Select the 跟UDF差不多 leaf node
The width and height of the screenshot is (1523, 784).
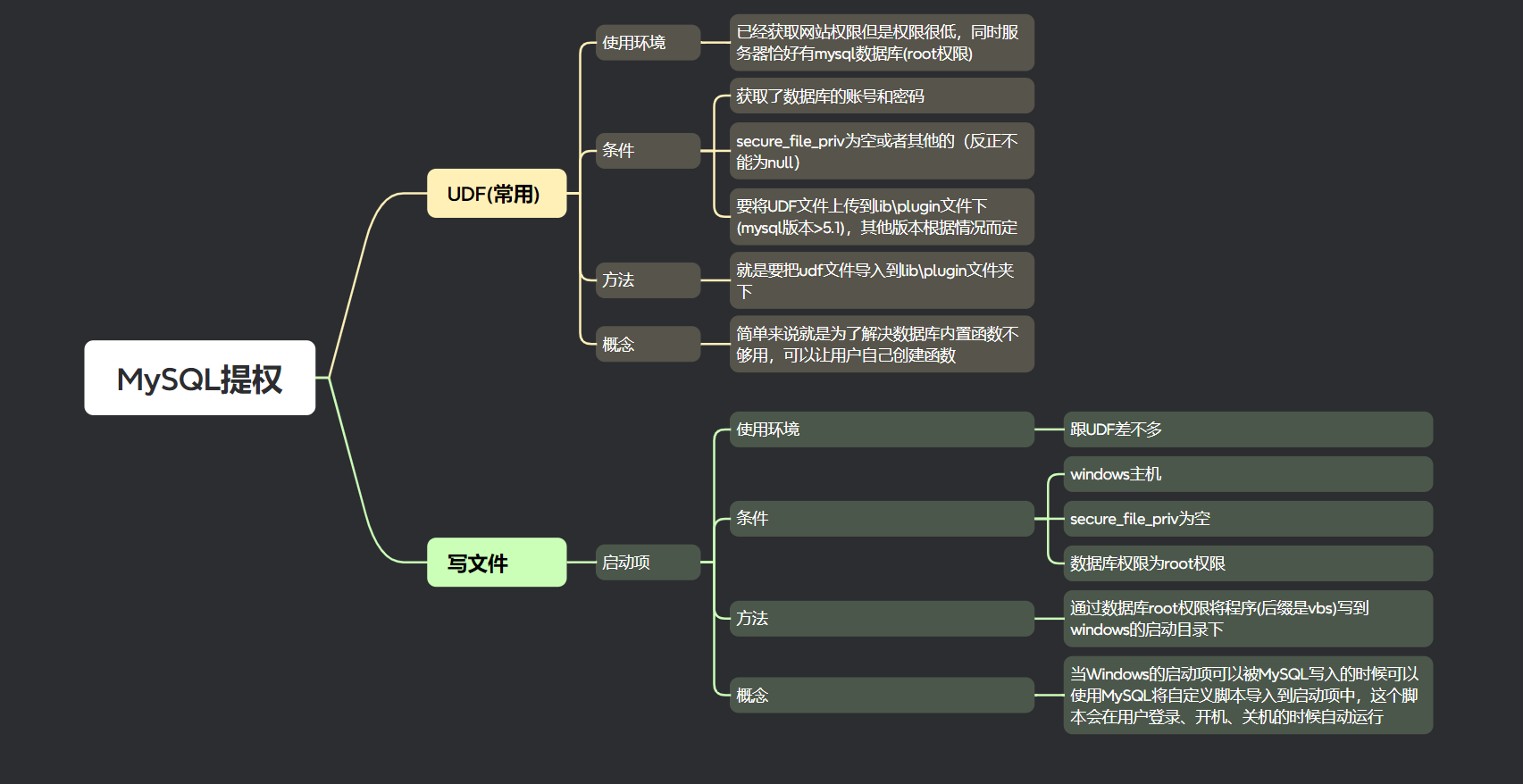1247,430
